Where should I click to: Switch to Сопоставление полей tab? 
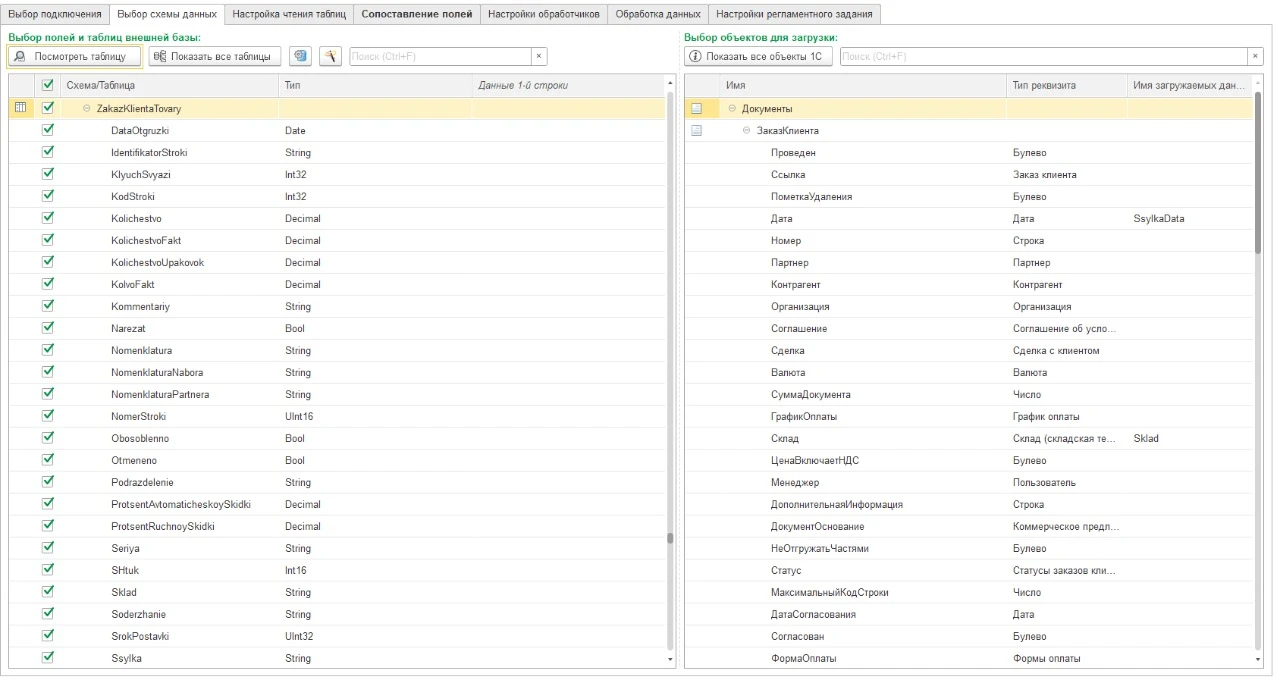(416, 14)
